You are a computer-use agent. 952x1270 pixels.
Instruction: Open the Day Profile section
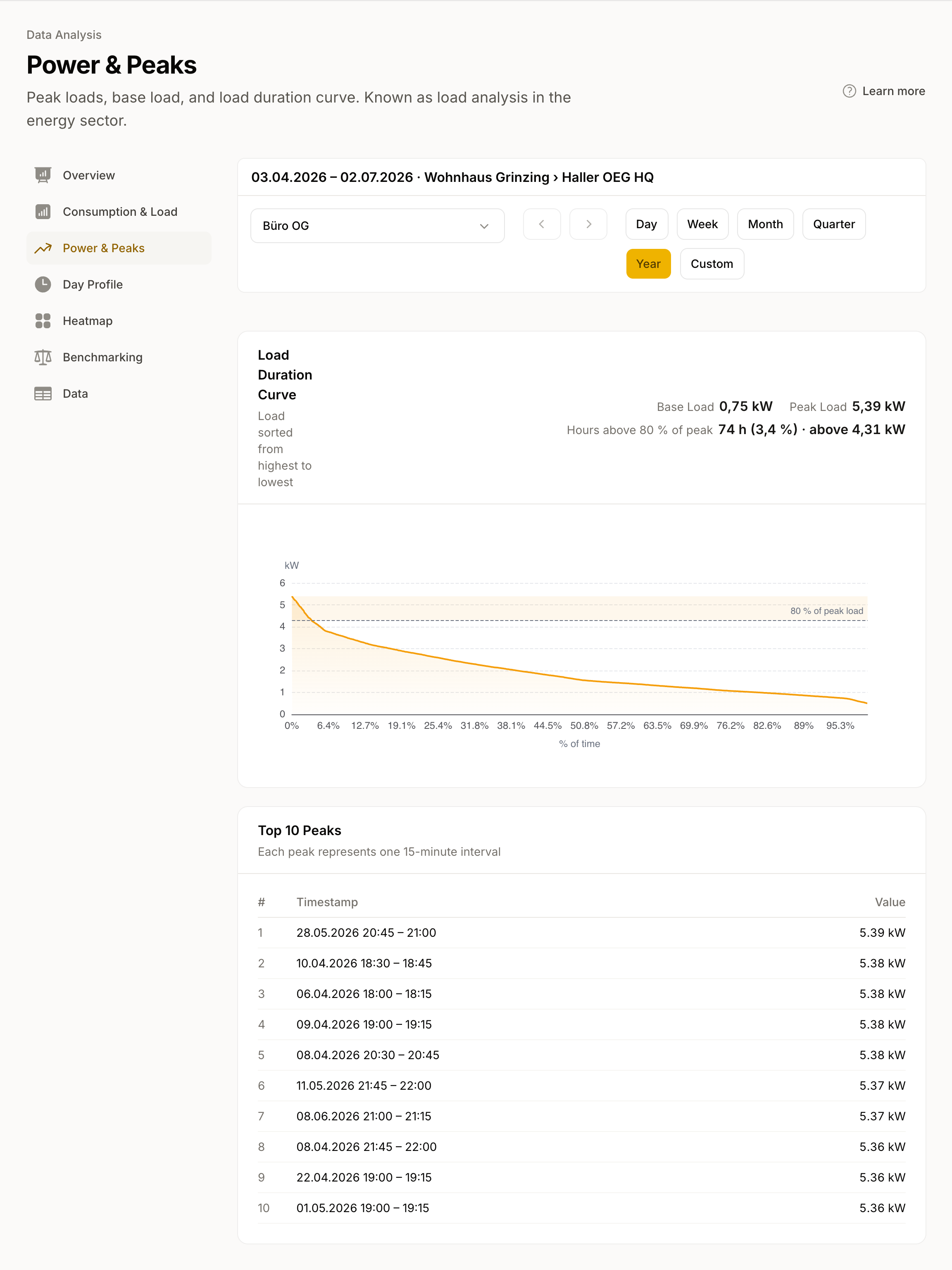(x=119, y=284)
